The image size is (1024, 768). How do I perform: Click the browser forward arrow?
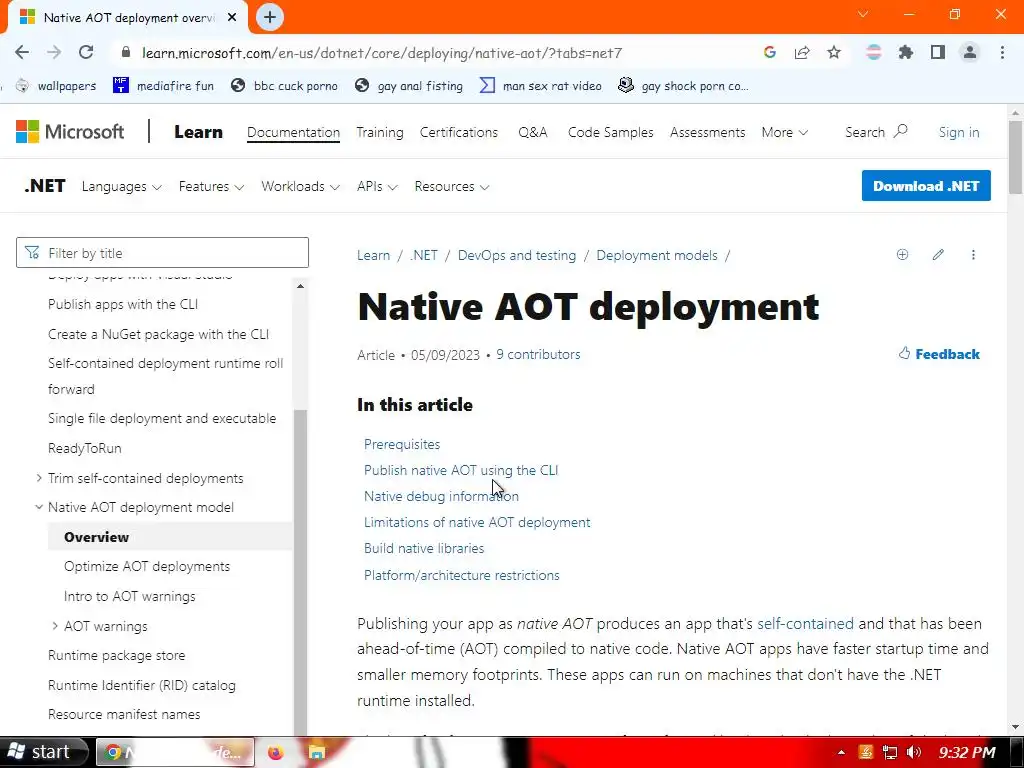click(x=54, y=53)
